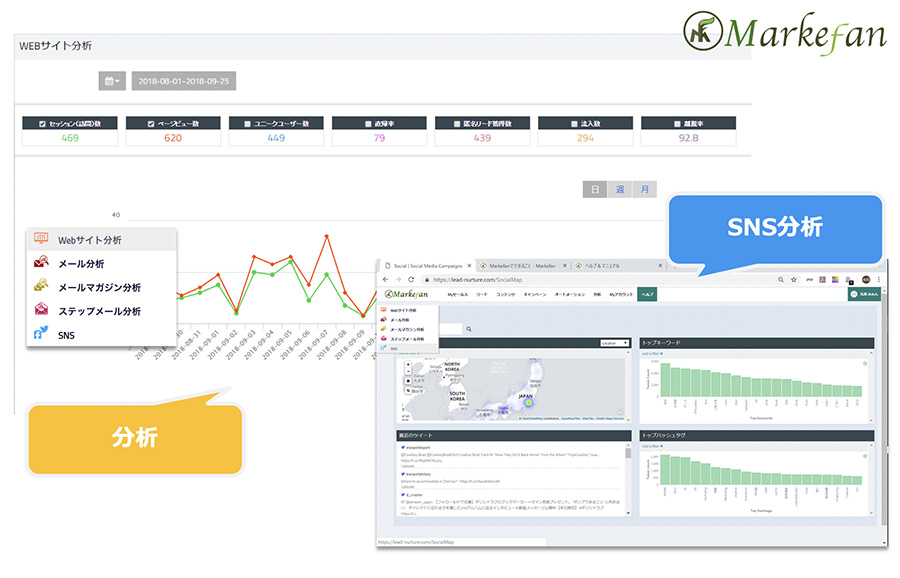Switch to the ヘルプ&マニュアル browser tab
The width and height of the screenshot is (900, 578).
(x=619, y=266)
